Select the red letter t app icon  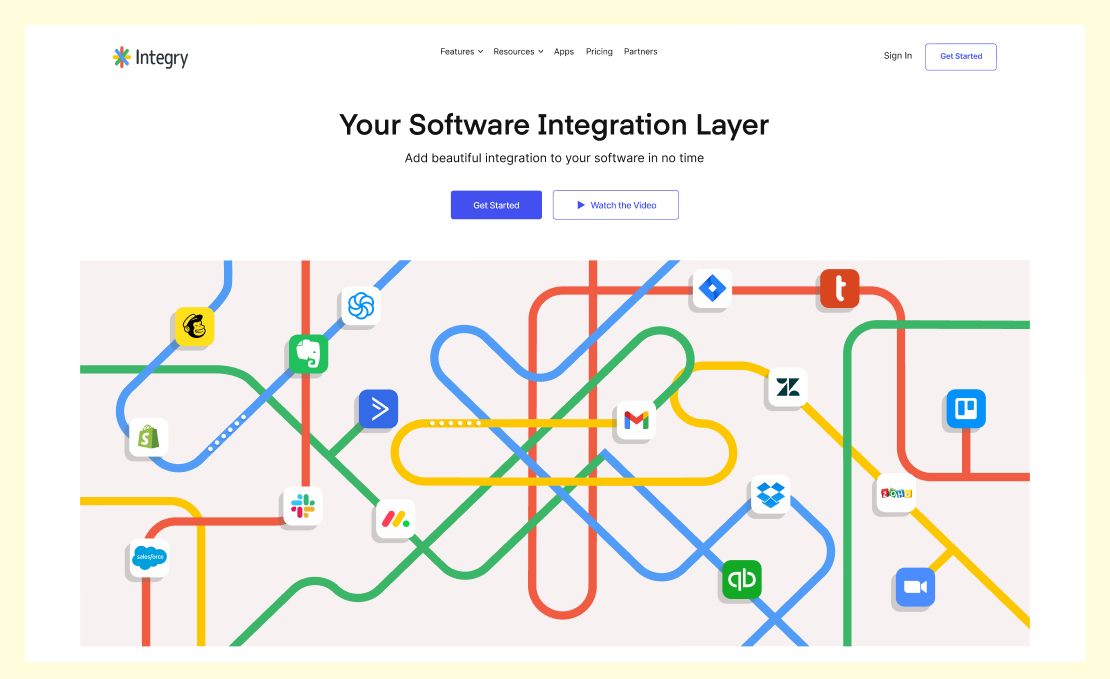point(840,288)
